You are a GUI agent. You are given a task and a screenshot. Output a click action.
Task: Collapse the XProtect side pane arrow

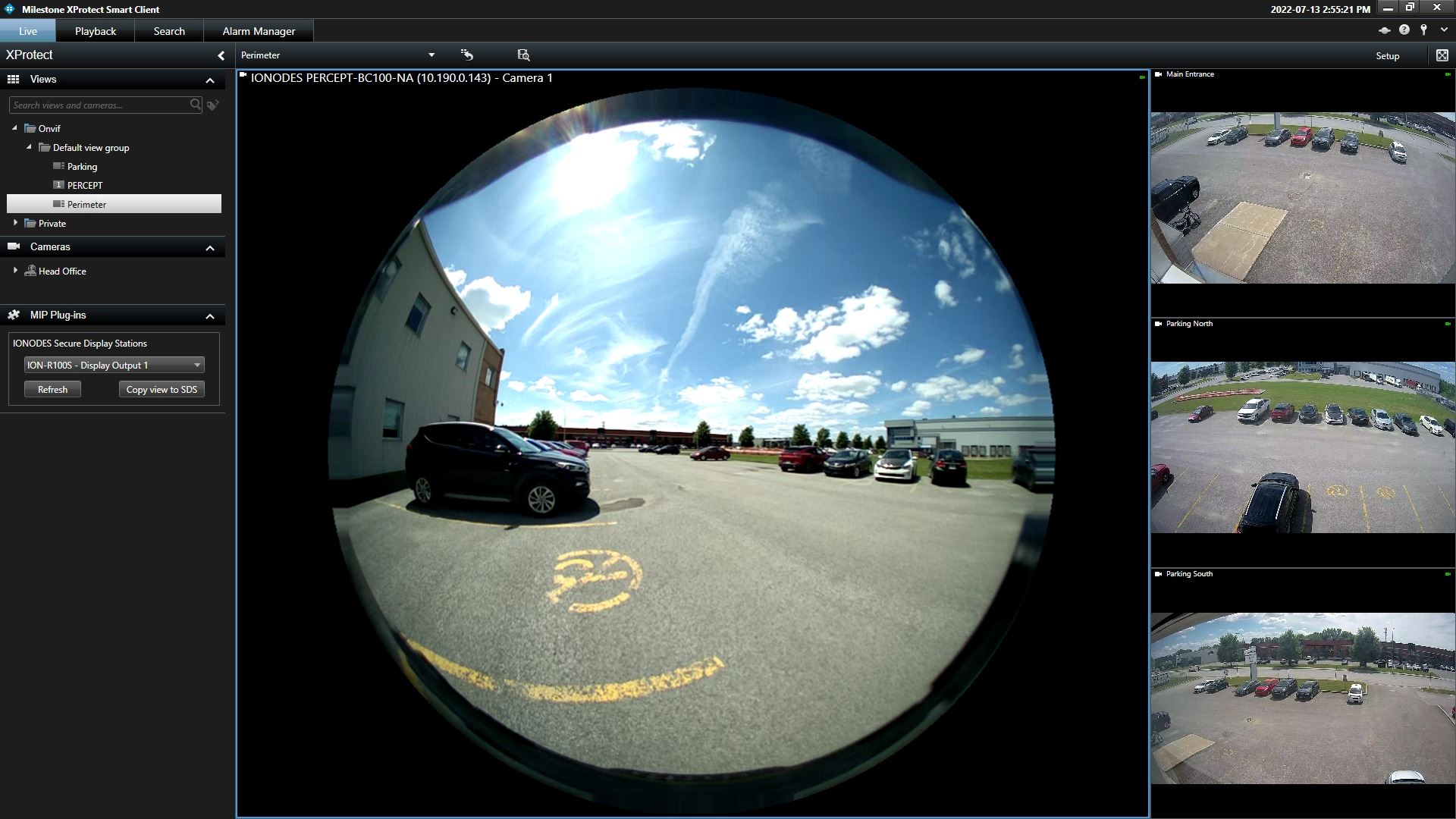point(221,55)
